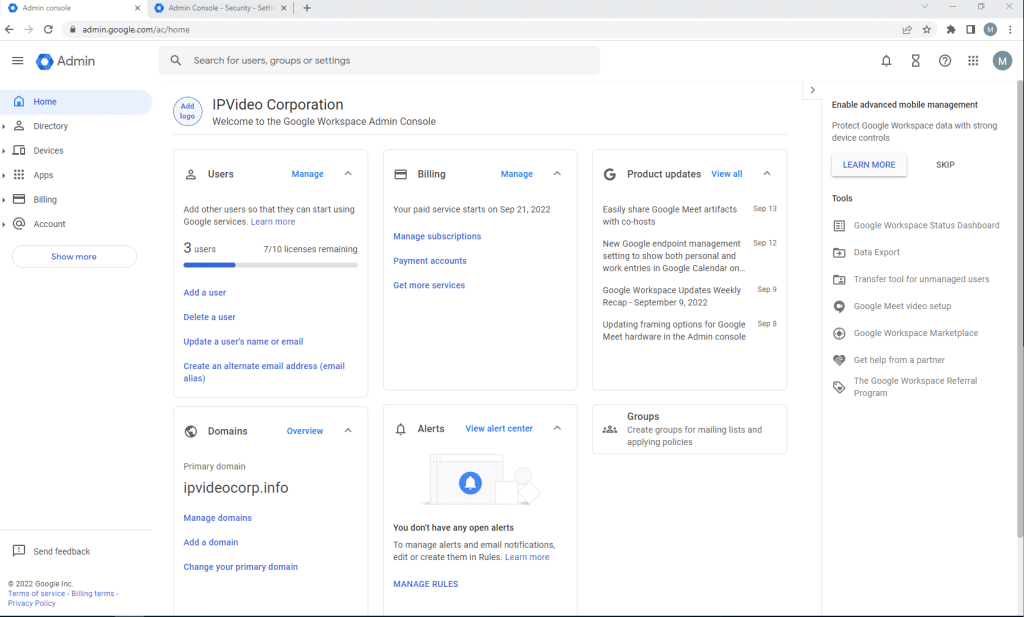Screen dimensions: 1024x617
Task: Open the tasks hourglass icon
Action: (916, 61)
